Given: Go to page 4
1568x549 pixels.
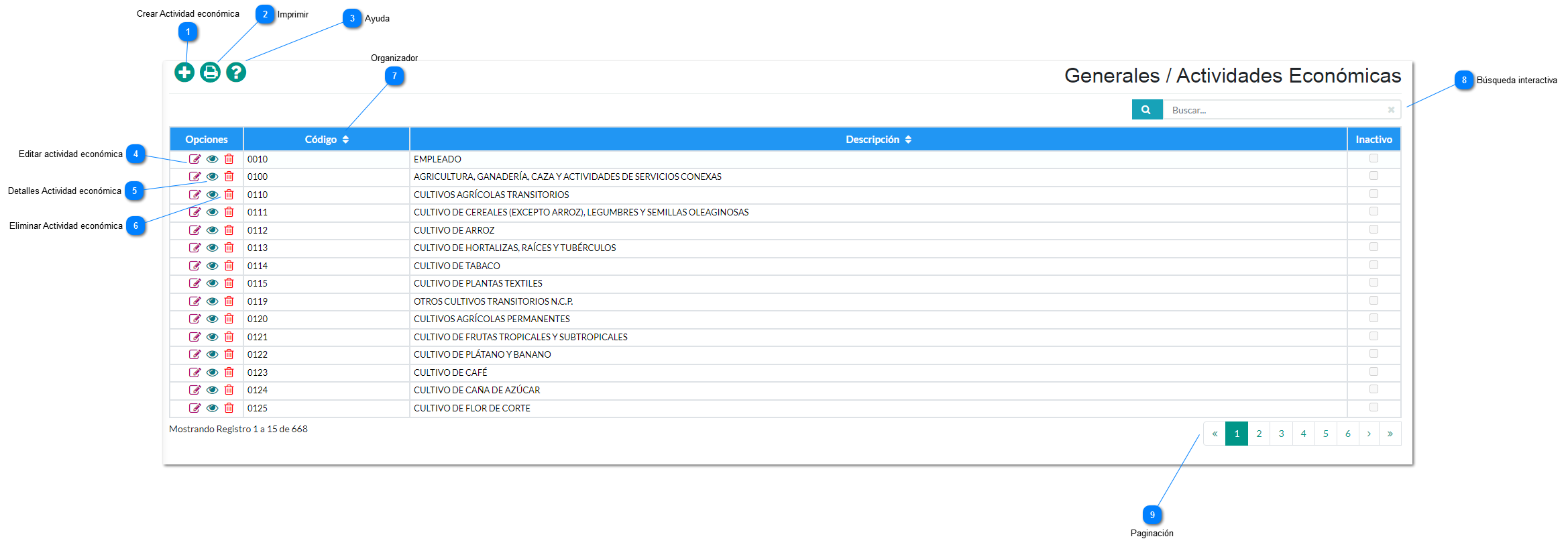Looking at the screenshot, I should coord(1303,434).
